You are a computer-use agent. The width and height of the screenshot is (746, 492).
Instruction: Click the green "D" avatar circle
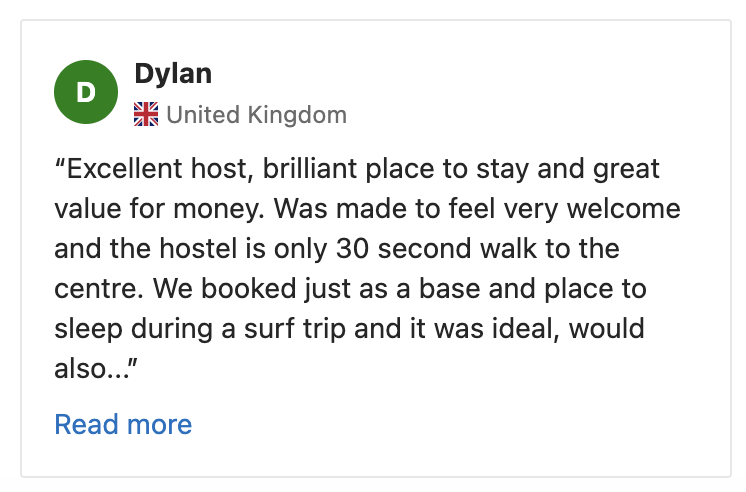[85, 93]
